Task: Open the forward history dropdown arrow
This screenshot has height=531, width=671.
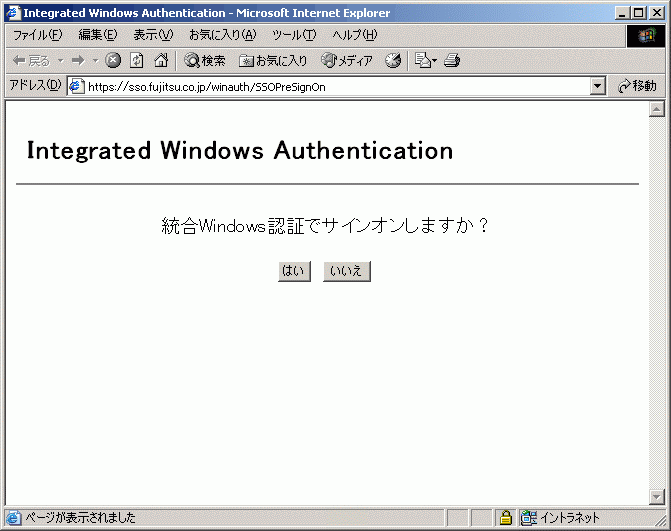Action: [x=95, y=61]
